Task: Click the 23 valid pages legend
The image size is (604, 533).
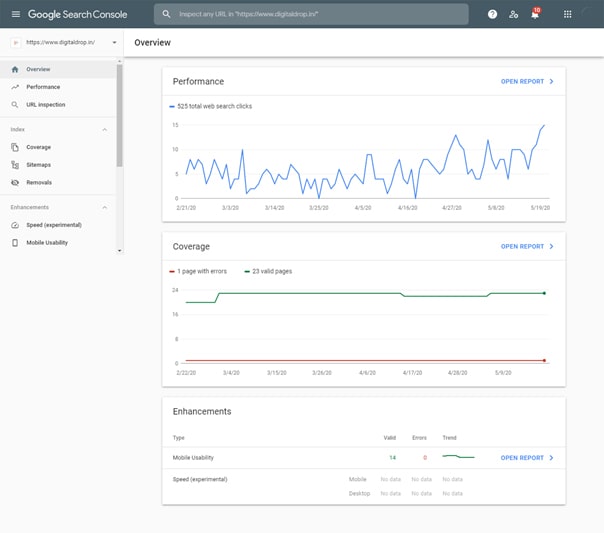Action: tap(268, 272)
